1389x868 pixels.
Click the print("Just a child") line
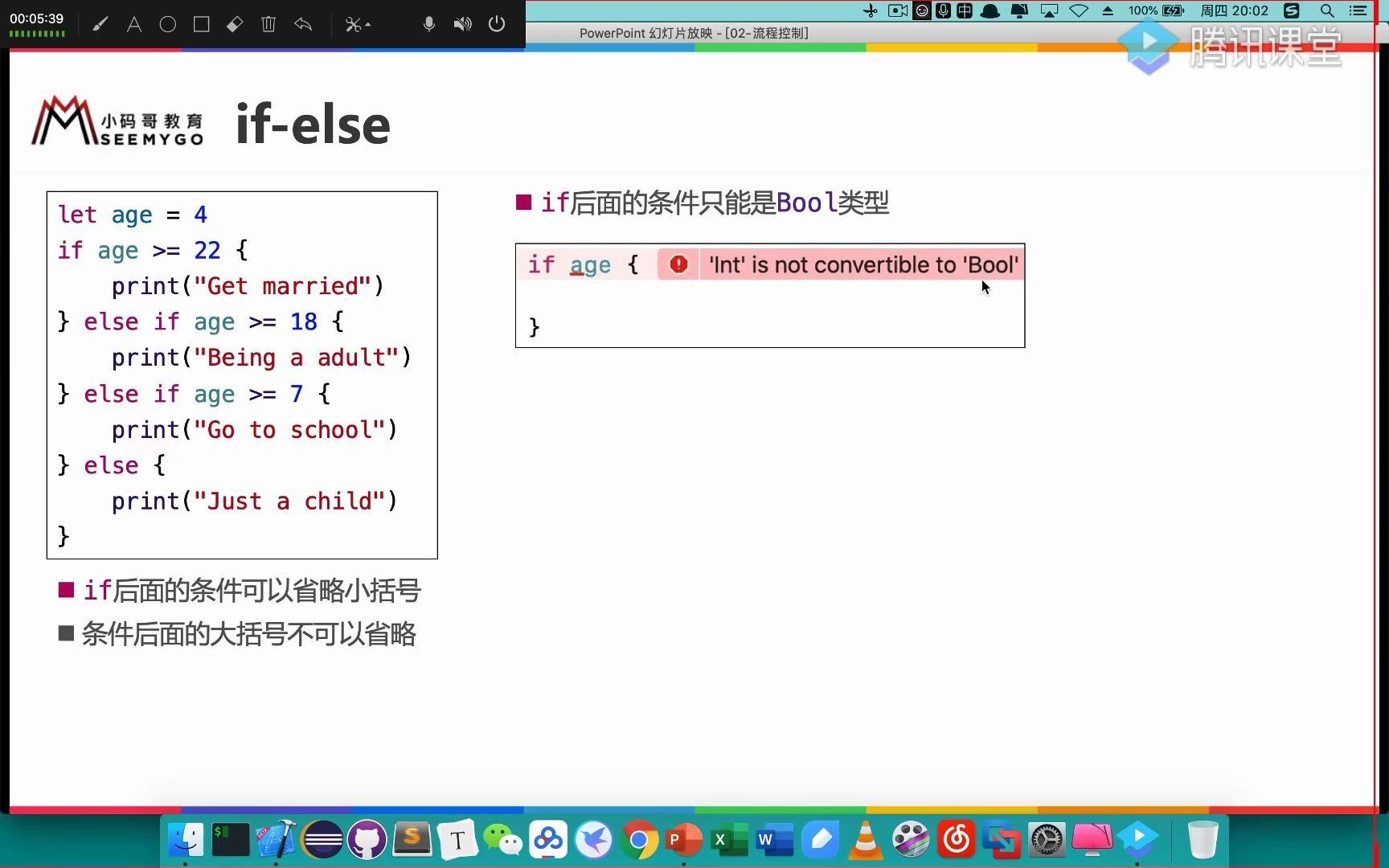[x=254, y=502]
